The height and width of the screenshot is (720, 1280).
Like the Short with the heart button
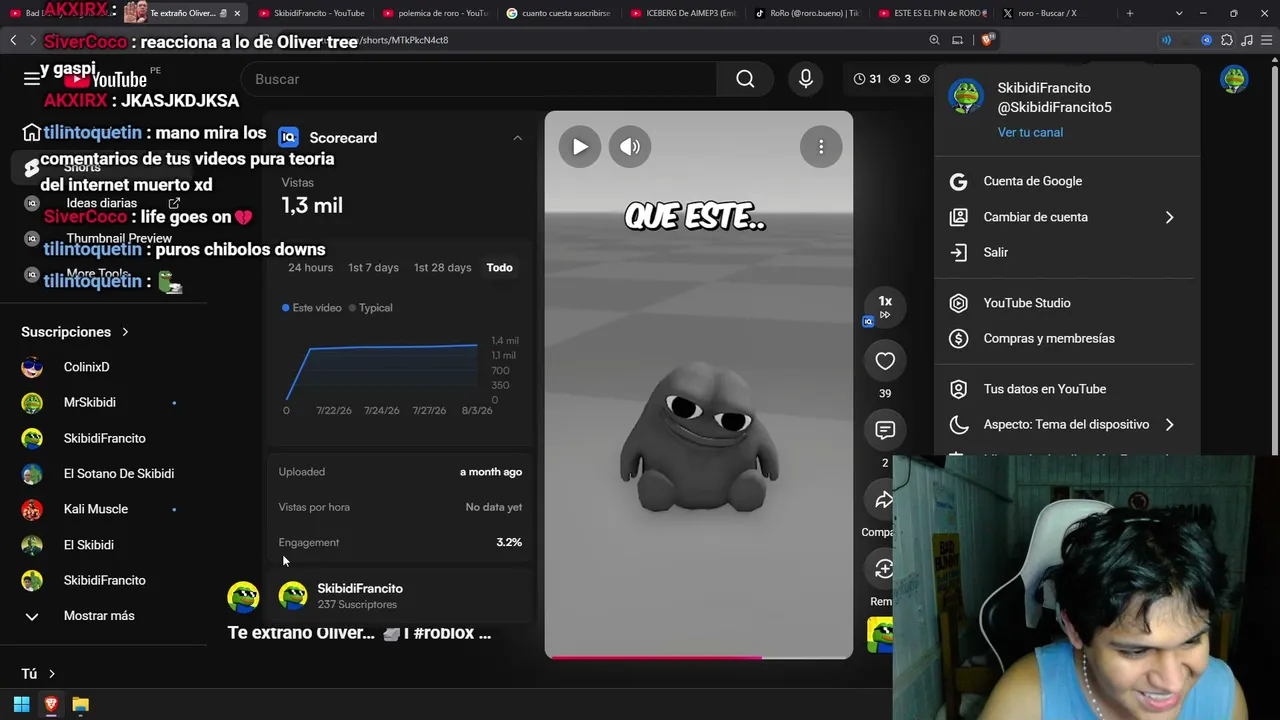coord(885,361)
